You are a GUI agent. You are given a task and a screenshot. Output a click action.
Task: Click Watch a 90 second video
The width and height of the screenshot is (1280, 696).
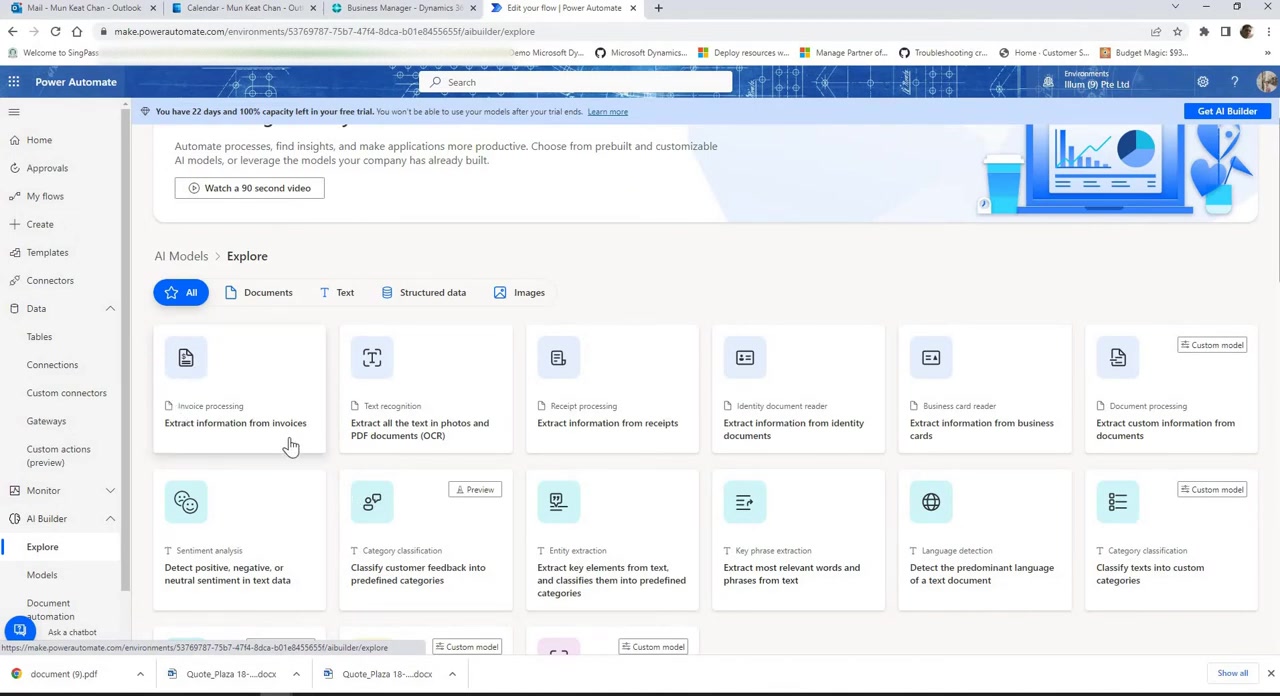tap(249, 188)
